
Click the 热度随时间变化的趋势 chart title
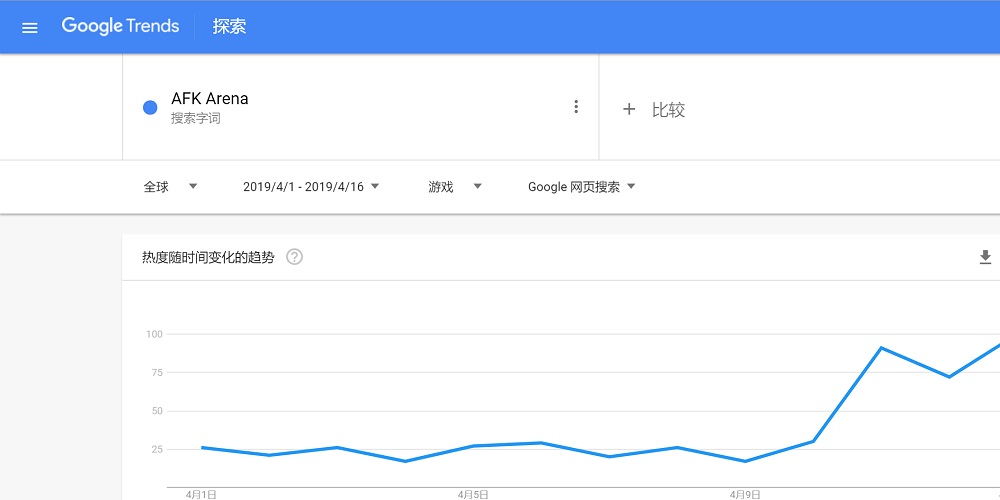pos(208,257)
